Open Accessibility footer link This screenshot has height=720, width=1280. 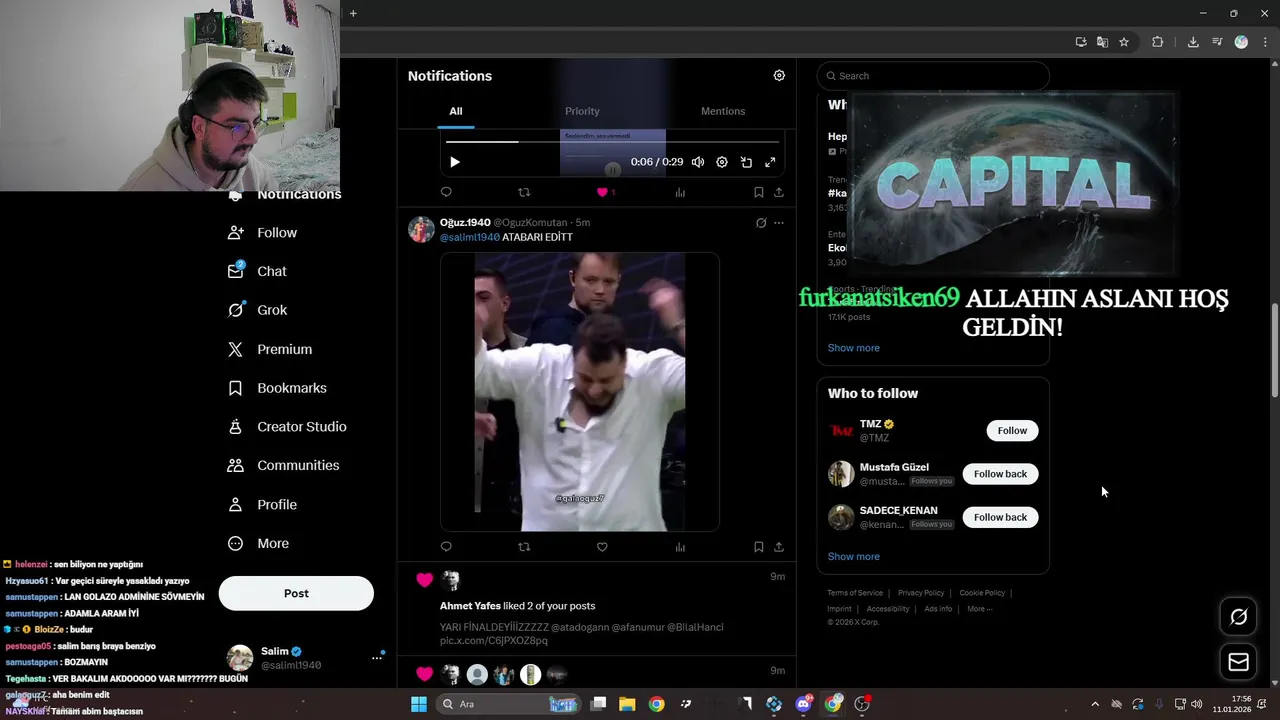[888, 609]
